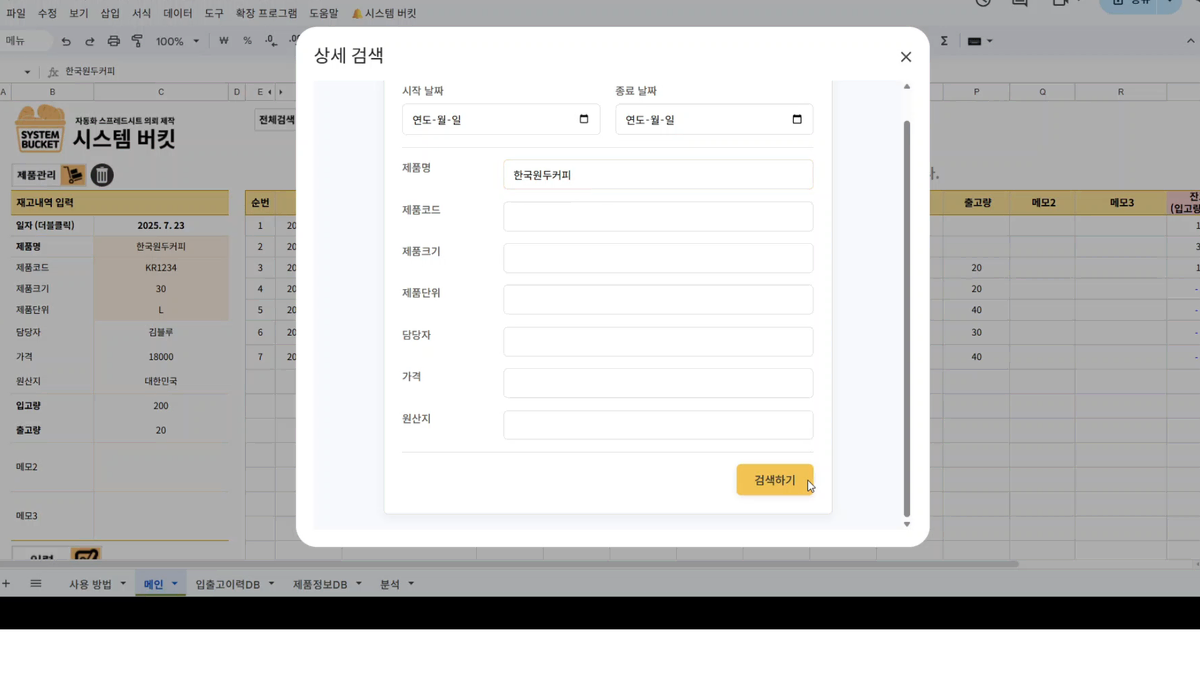This screenshot has width=1200, height=675.
Task: Click the 제품관리 cart icon
Action: [73, 175]
